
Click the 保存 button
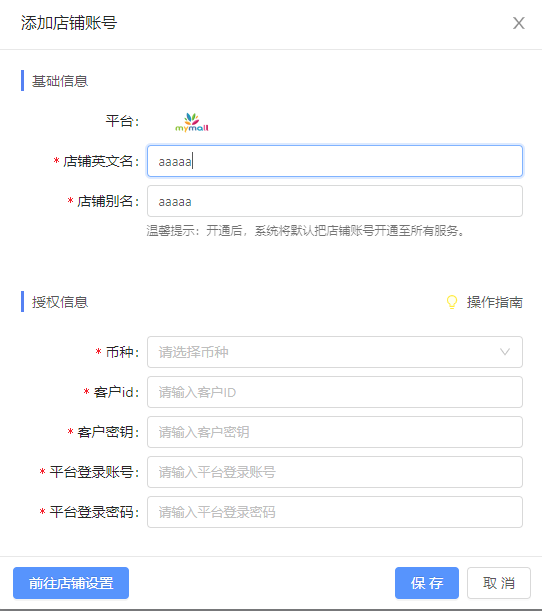427,583
